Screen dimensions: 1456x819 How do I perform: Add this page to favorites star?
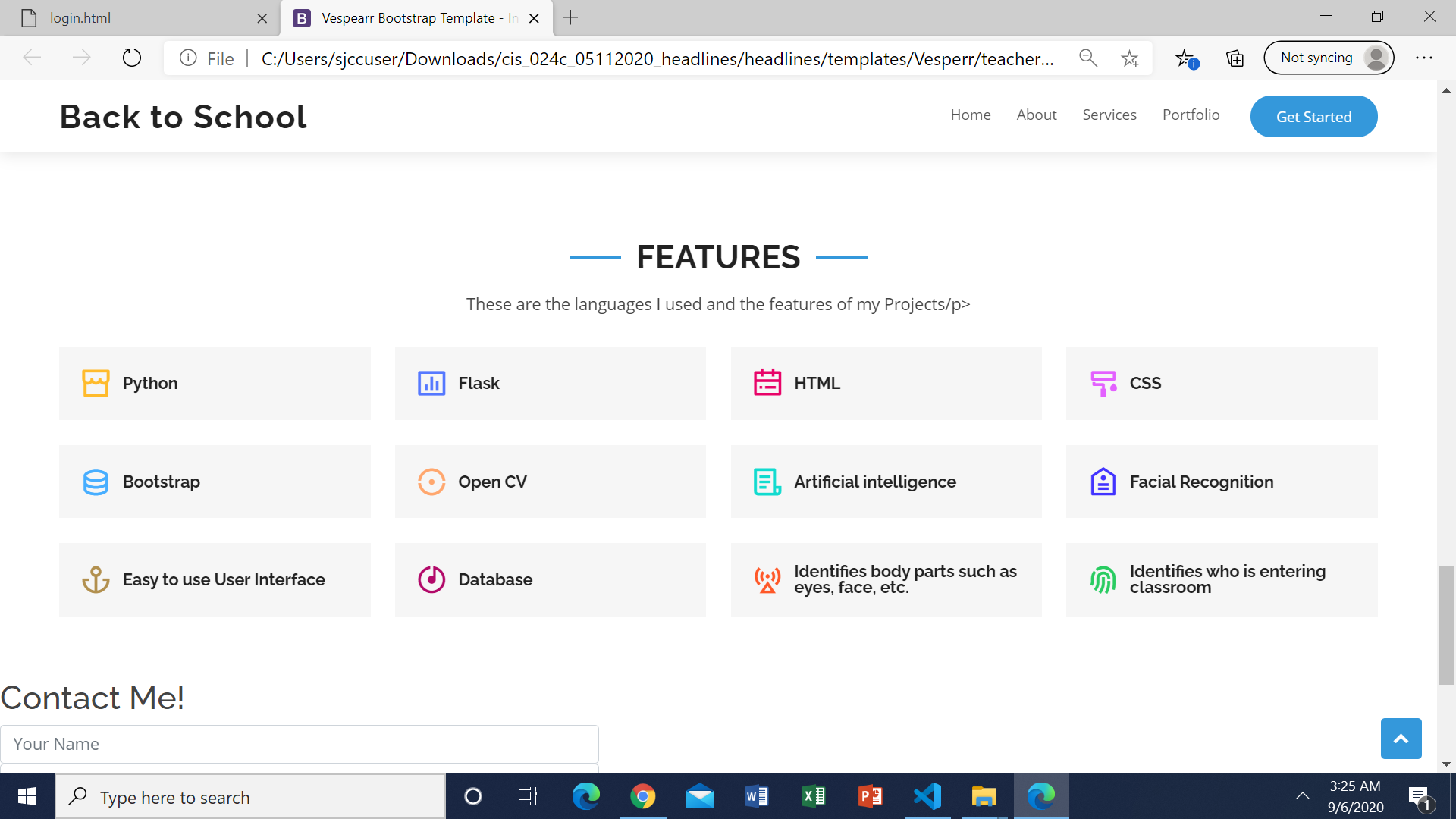coord(1130,58)
